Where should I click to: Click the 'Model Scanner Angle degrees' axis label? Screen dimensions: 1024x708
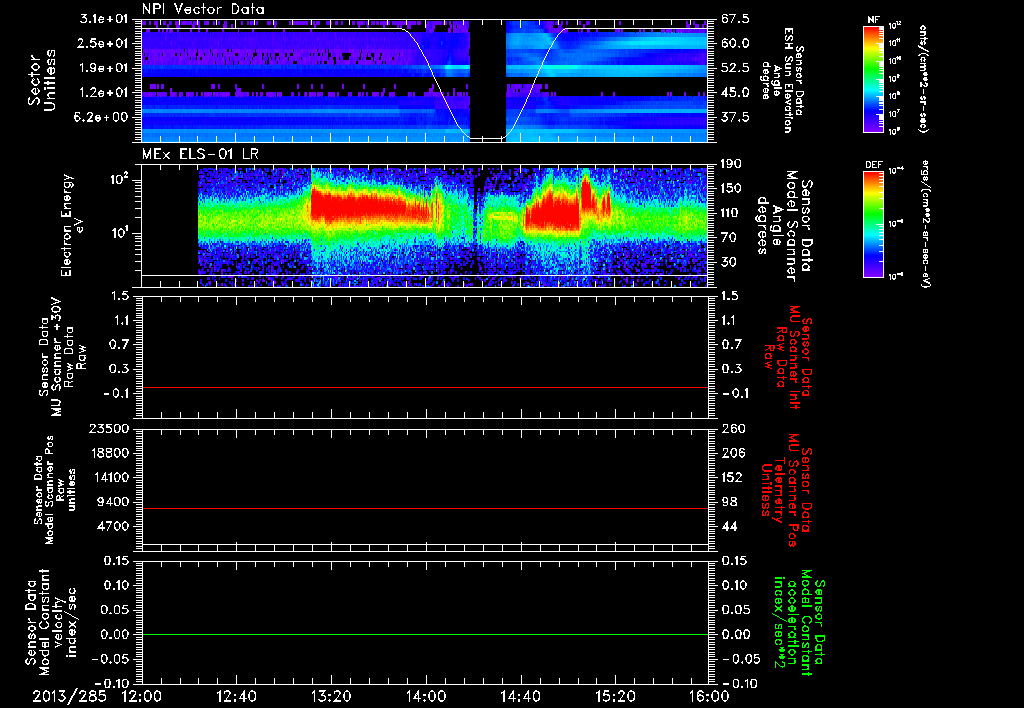point(784,226)
